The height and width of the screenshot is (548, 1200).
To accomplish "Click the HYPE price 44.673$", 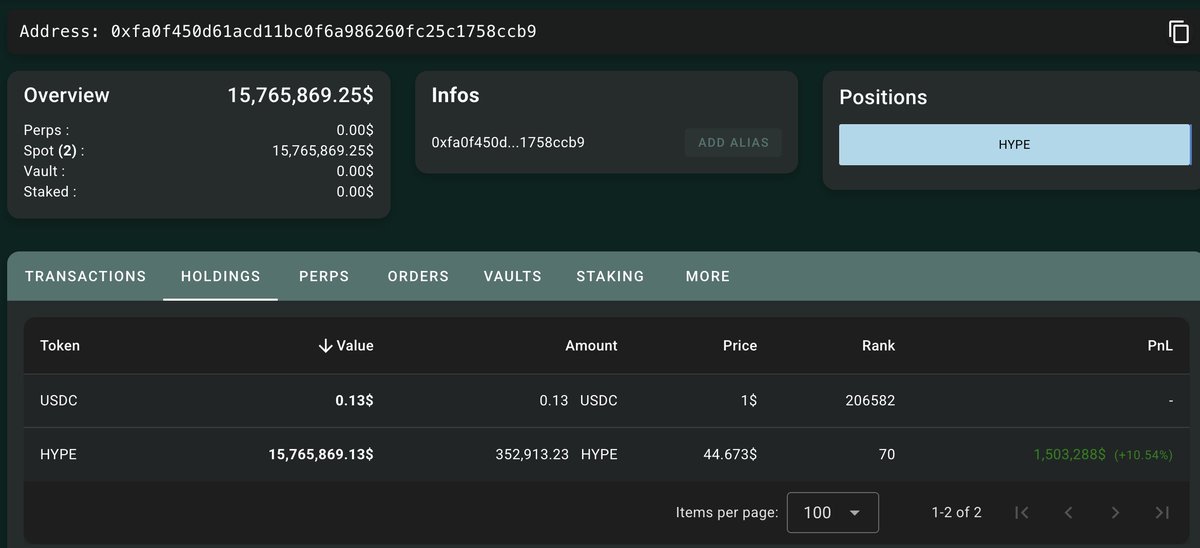I will [730, 454].
